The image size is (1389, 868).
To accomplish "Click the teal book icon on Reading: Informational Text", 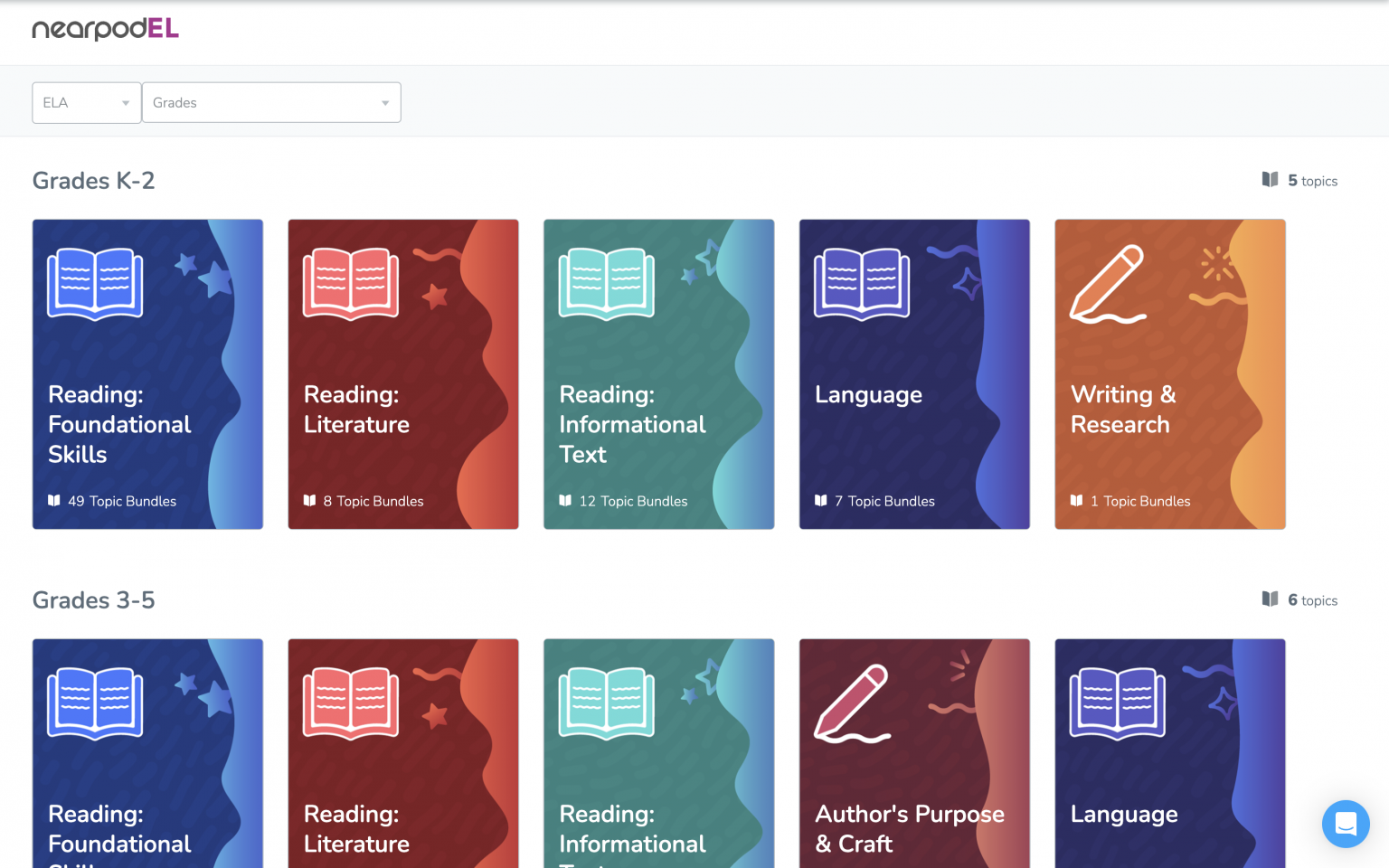I will pyautogui.click(x=606, y=283).
